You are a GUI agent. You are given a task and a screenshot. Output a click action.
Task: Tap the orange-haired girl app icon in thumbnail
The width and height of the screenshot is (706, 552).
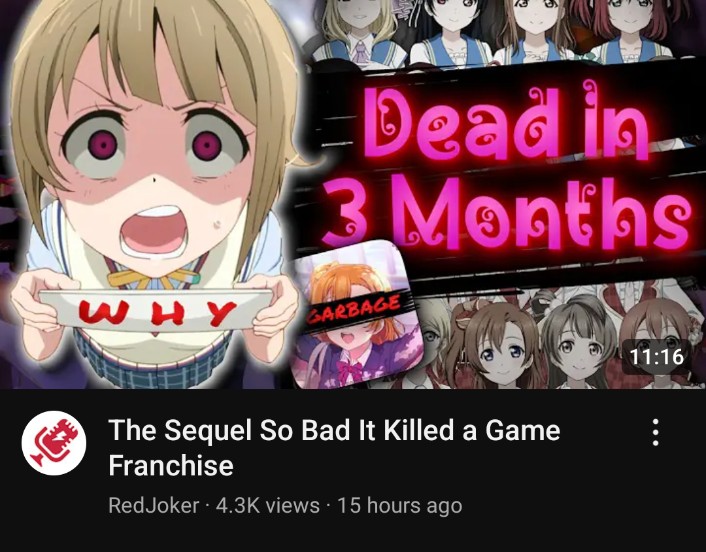(356, 316)
